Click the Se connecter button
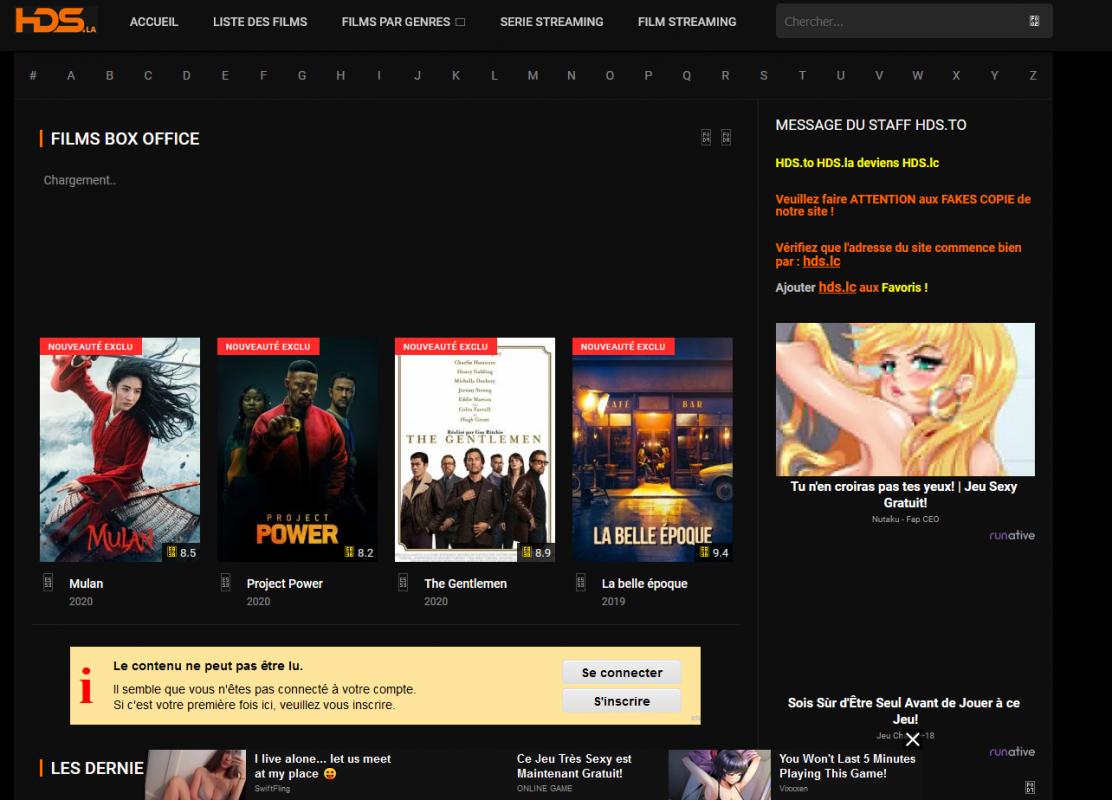Viewport: 1112px width, 800px height. coord(622,672)
